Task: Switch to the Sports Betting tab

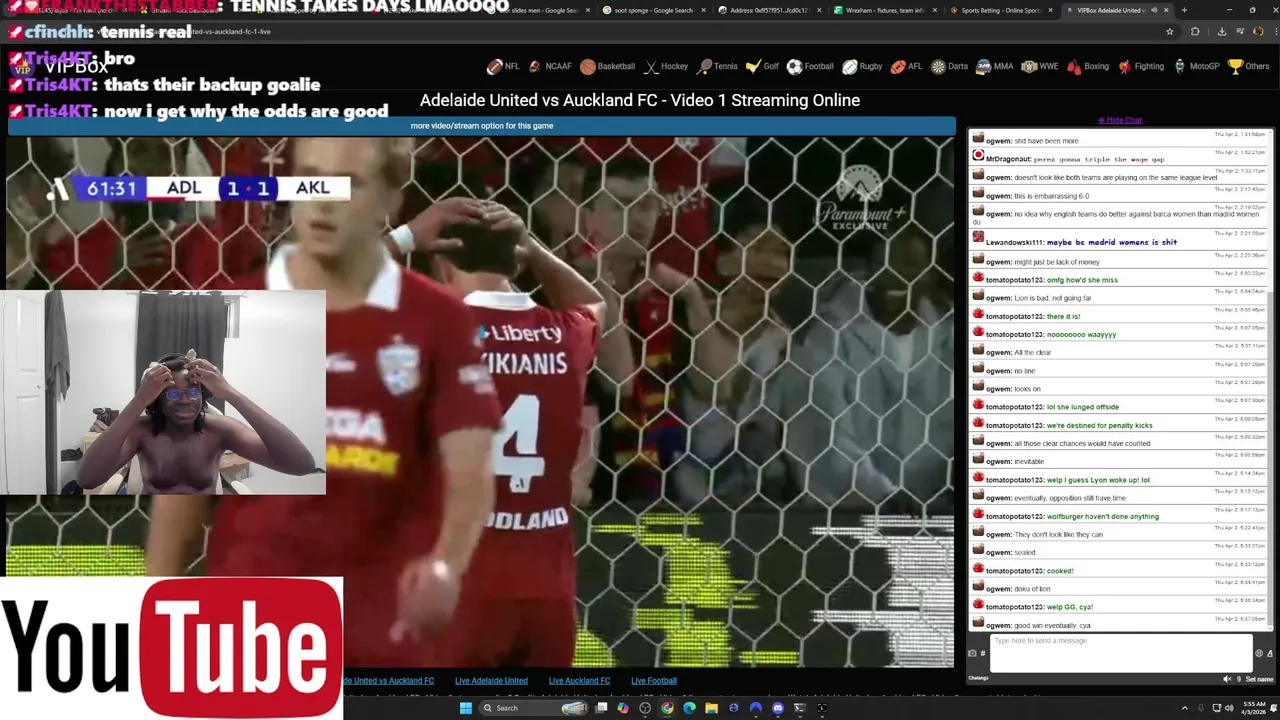Action: click(1000, 10)
